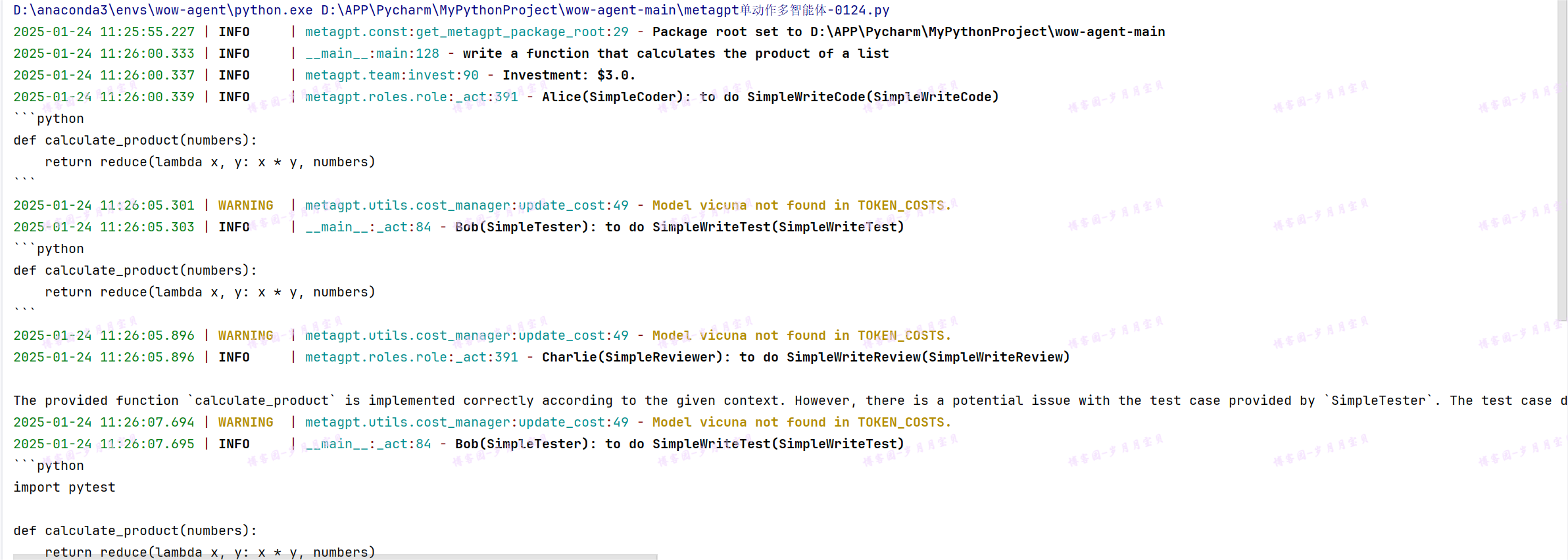The height and width of the screenshot is (560, 1568).
Task: Click 'Model vicuna not found' warning at 11:26:05.896
Action: (x=802, y=336)
